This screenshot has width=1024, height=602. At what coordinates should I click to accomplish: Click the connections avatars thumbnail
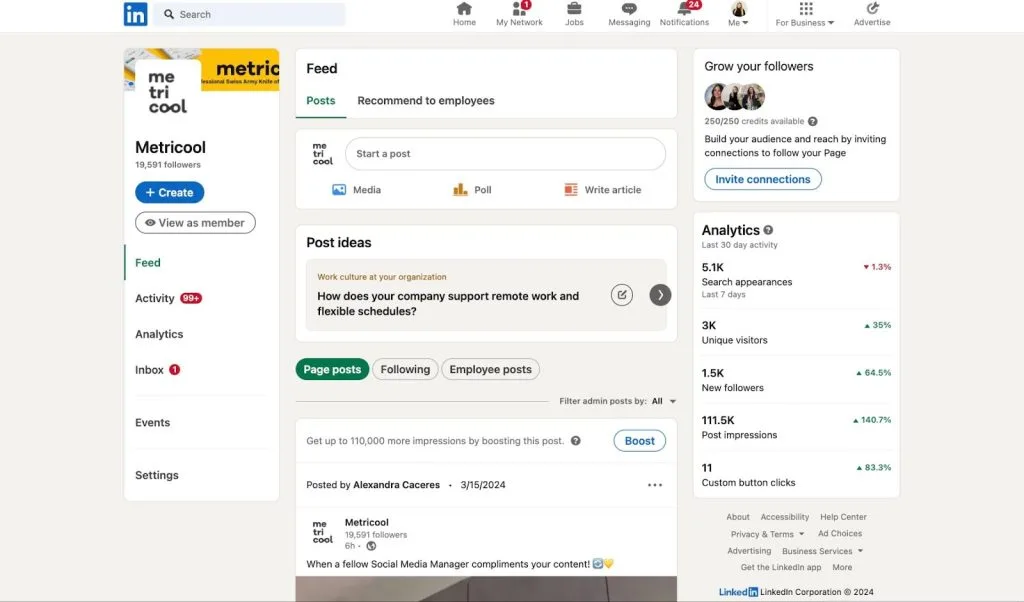tap(735, 97)
